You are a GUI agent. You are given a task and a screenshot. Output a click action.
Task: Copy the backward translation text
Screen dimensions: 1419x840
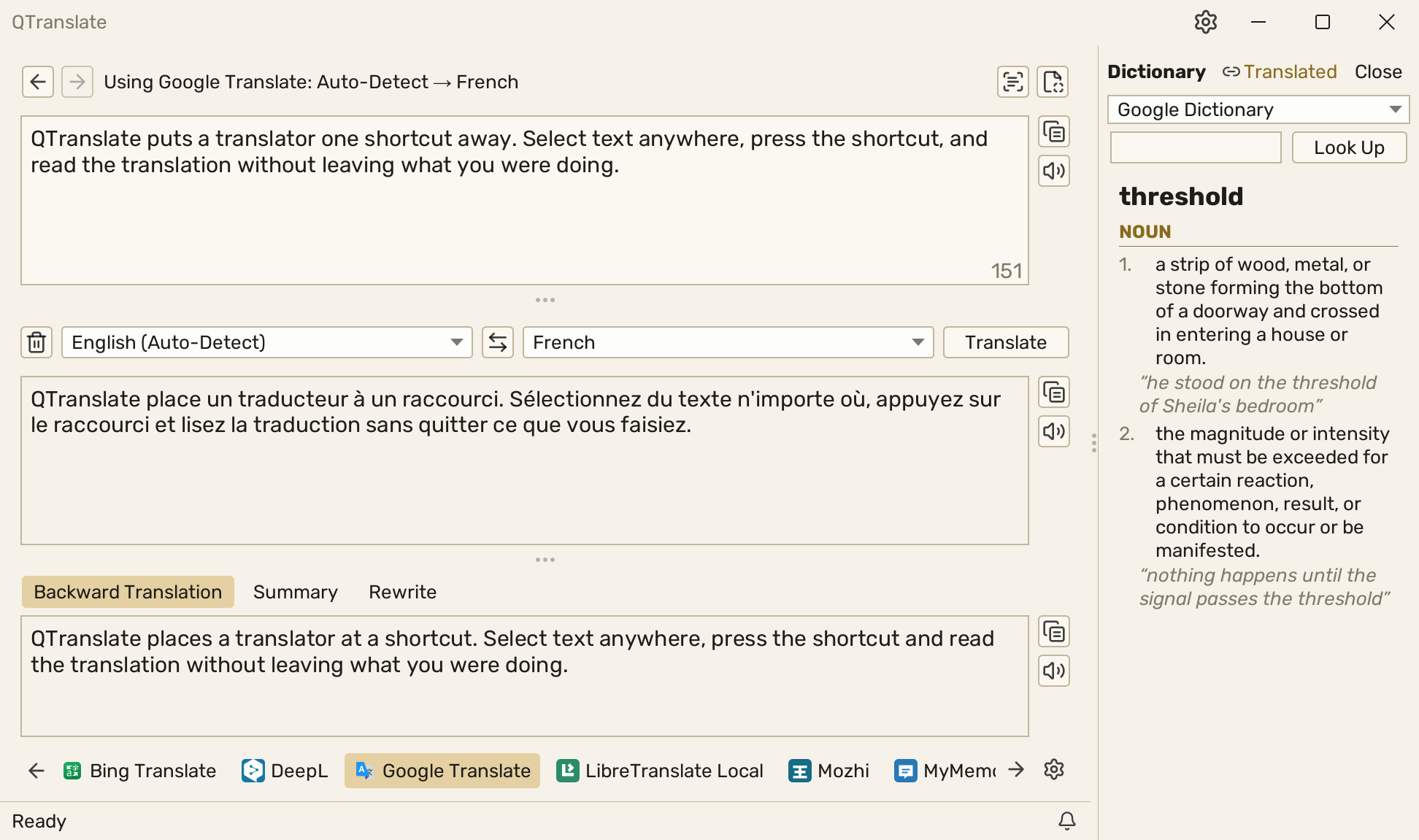[x=1054, y=632]
